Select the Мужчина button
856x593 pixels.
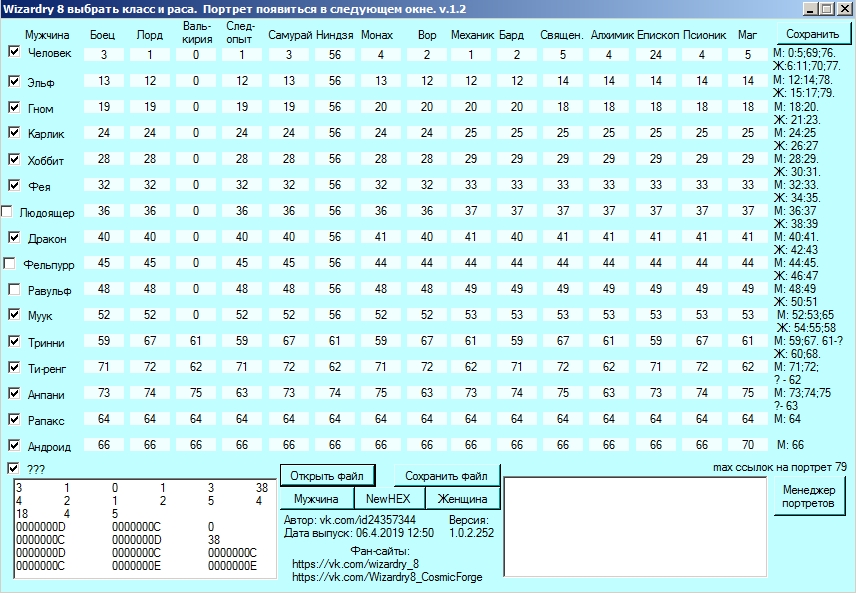315,498
